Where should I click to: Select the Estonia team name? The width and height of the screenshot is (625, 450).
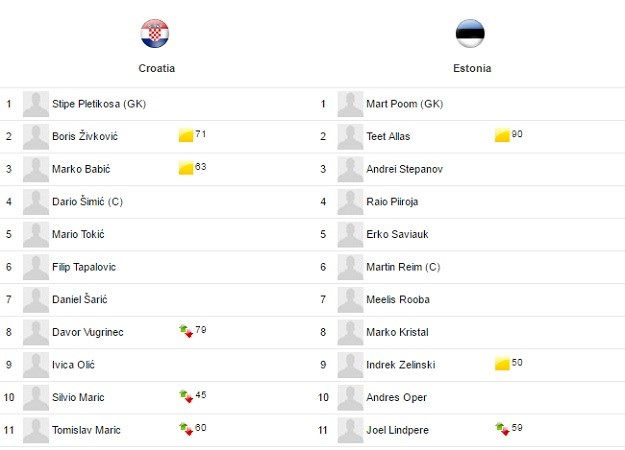(x=472, y=68)
